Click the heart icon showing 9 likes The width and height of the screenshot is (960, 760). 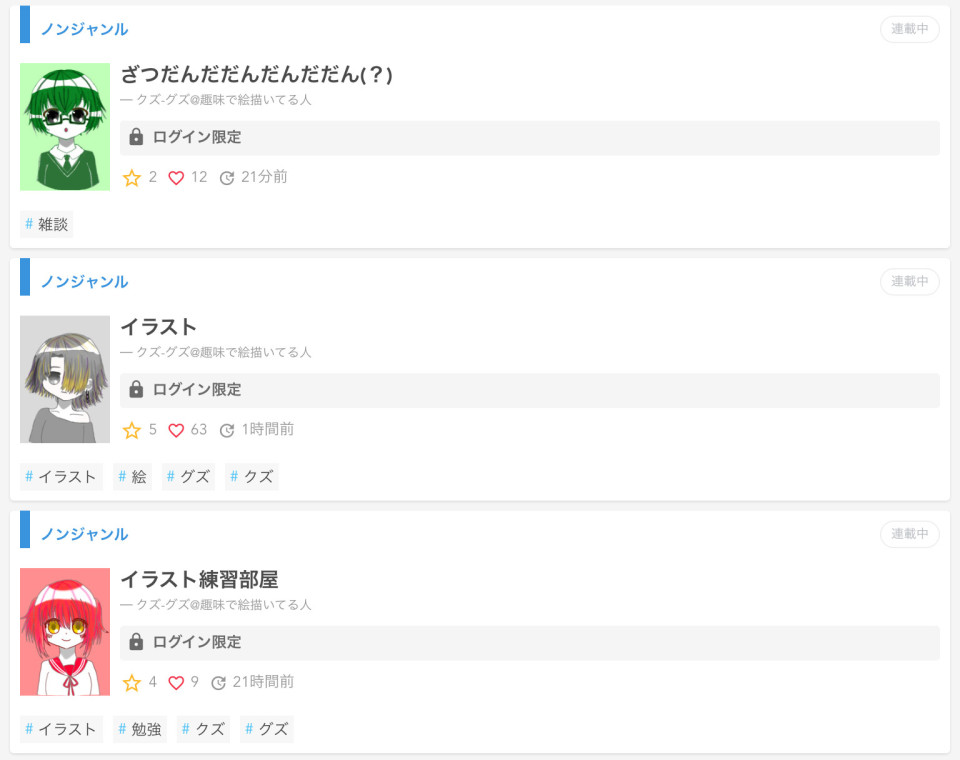pyautogui.click(x=176, y=683)
